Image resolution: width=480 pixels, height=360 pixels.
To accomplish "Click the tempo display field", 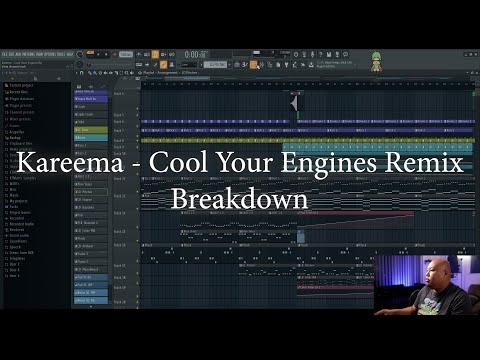I will click(126, 54).
